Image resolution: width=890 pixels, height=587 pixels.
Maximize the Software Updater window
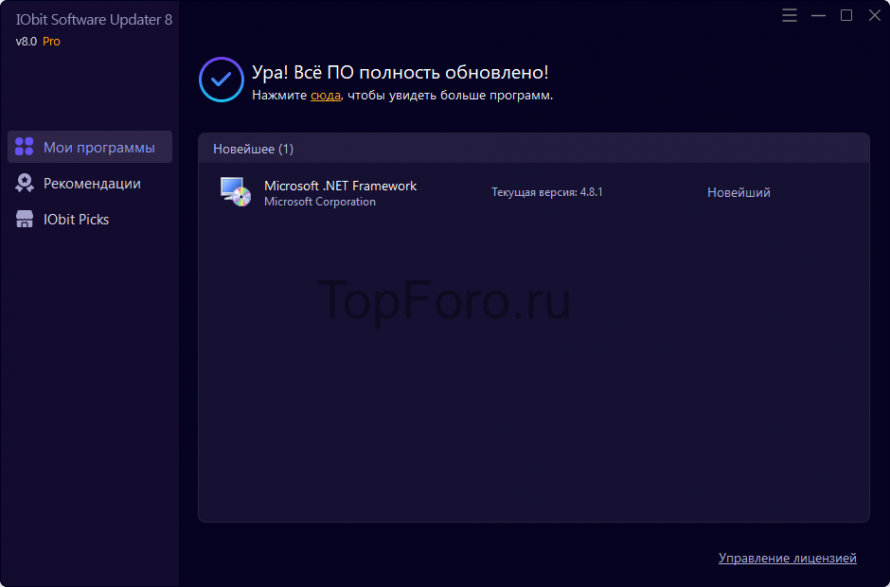pyautogui.click(x=846, y=15)
